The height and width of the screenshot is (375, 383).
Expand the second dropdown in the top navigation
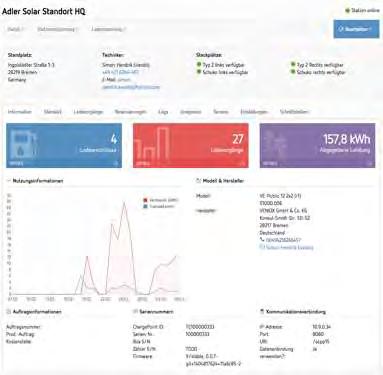(57, 29)
